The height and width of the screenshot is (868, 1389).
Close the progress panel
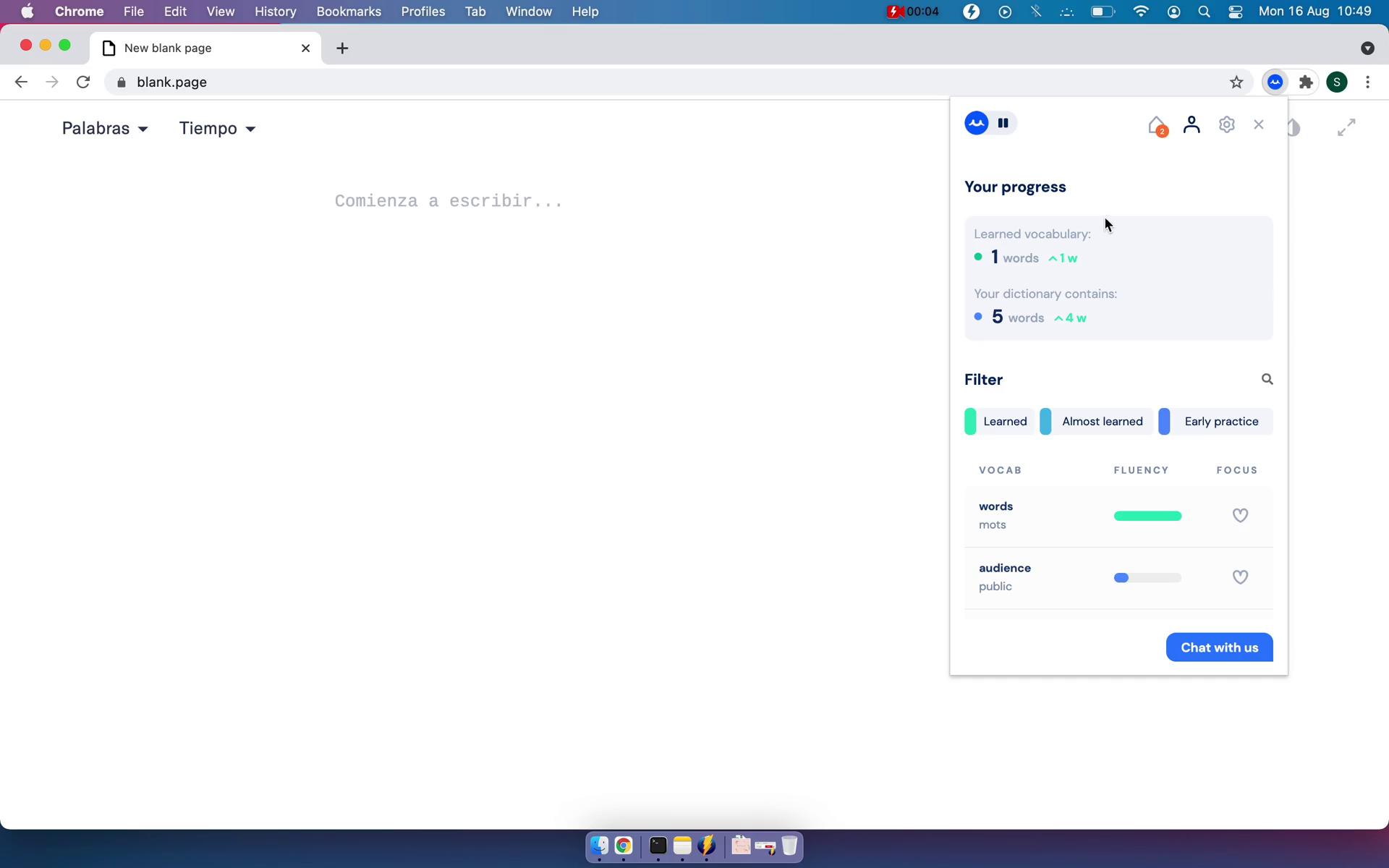click(1259, 124)
